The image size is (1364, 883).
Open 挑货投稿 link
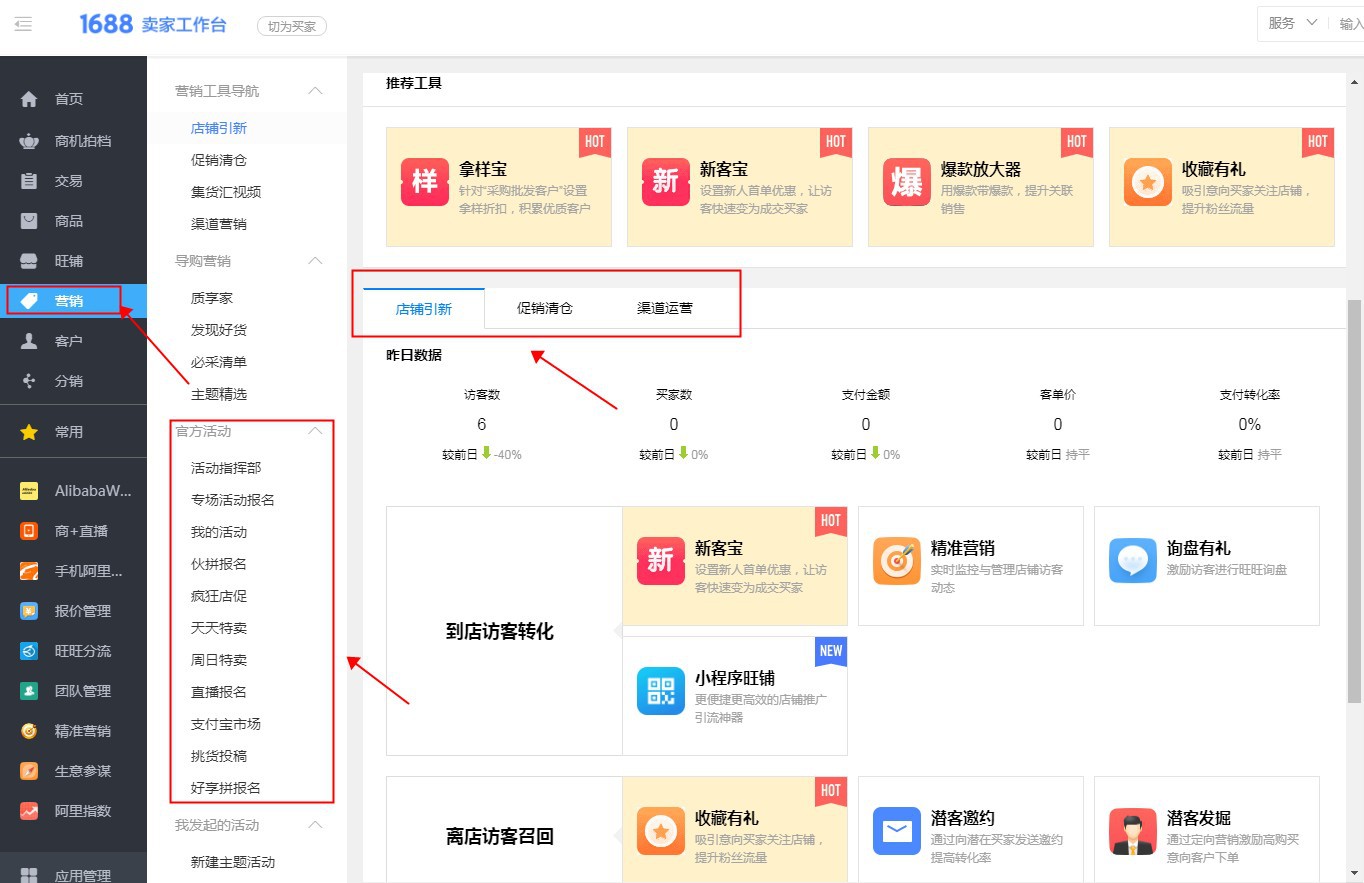(219, 756)
